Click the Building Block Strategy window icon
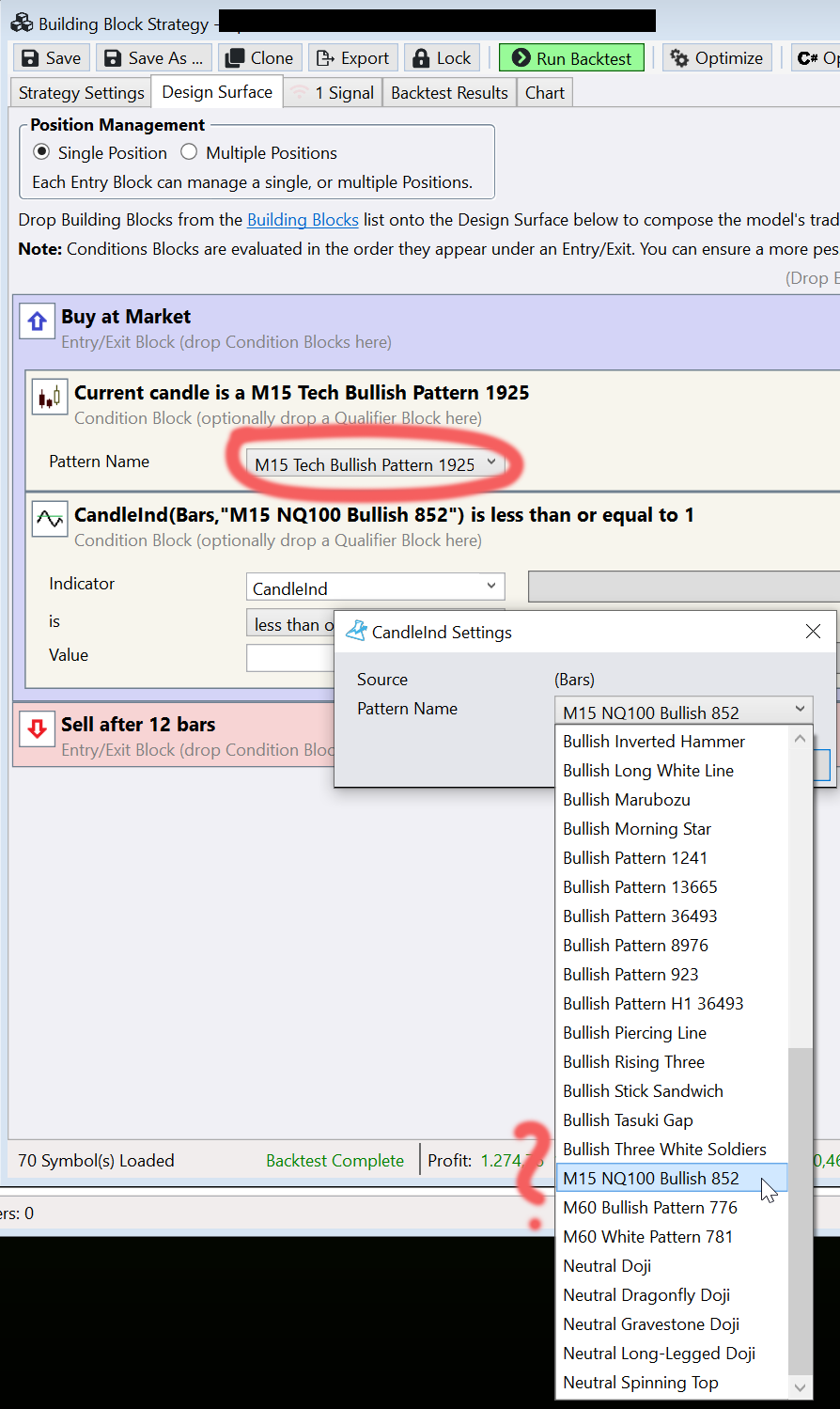The height and width of the screenshot is (1409, 840). tap(21, 23)
